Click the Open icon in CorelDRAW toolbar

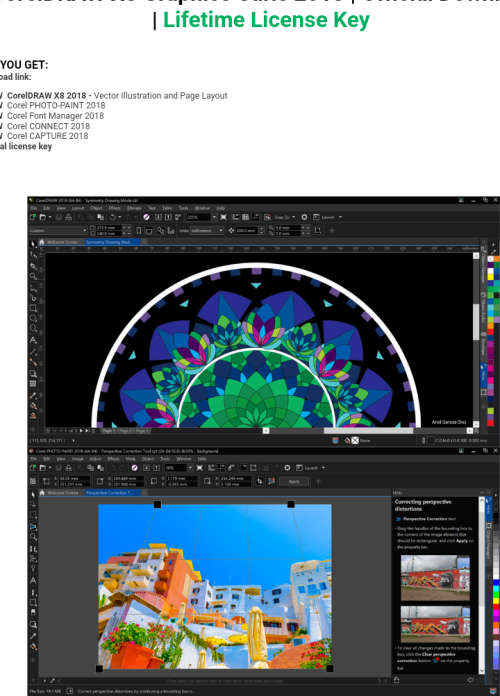[43, 217]
